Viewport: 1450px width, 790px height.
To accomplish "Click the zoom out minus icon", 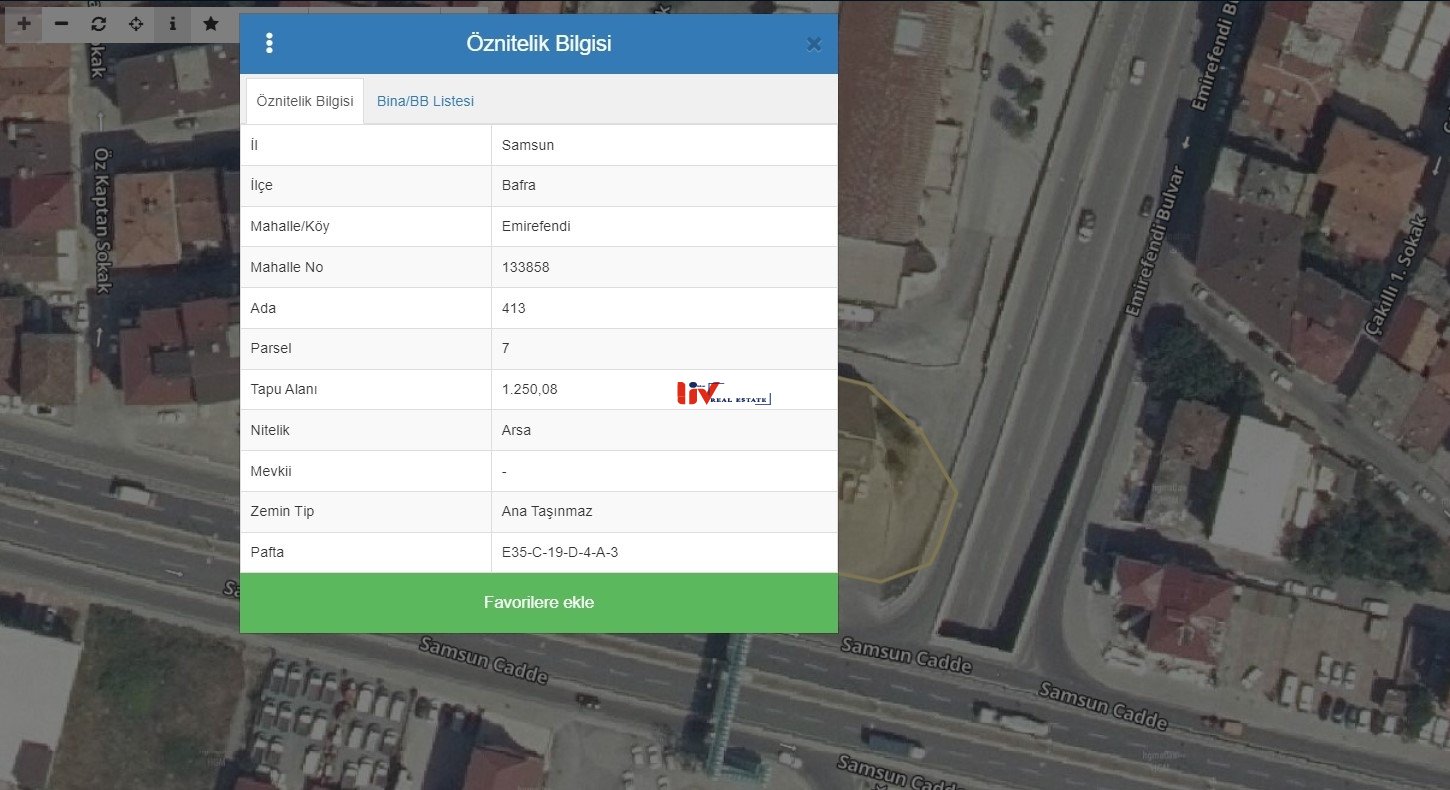I will point(61,24).
